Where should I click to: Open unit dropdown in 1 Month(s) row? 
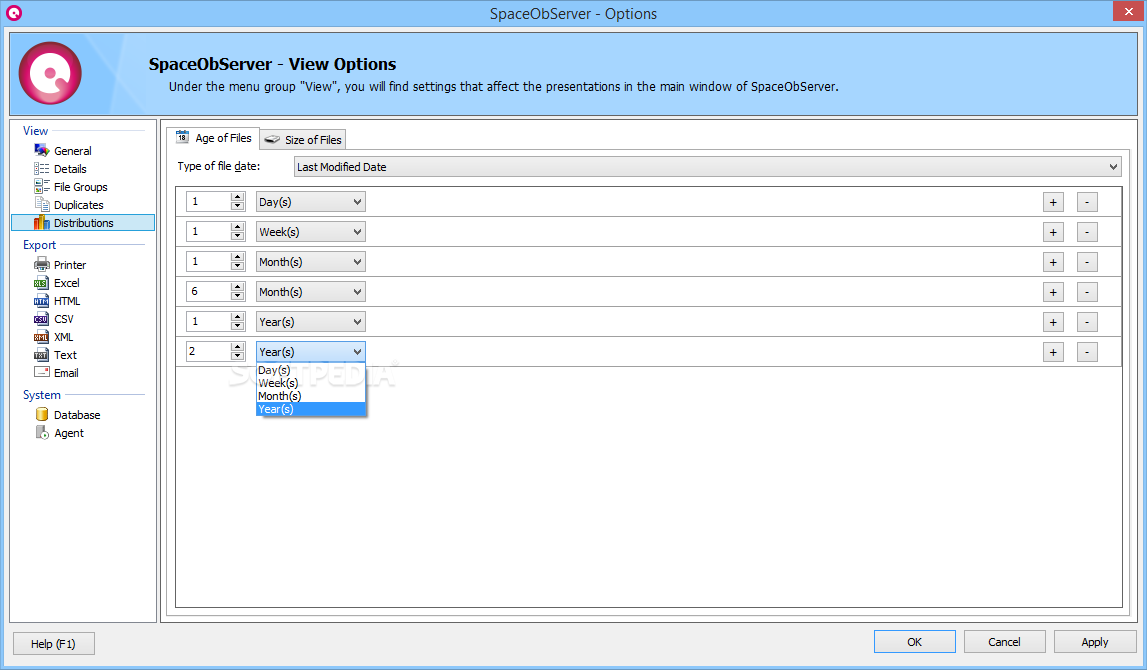(310, 262)
